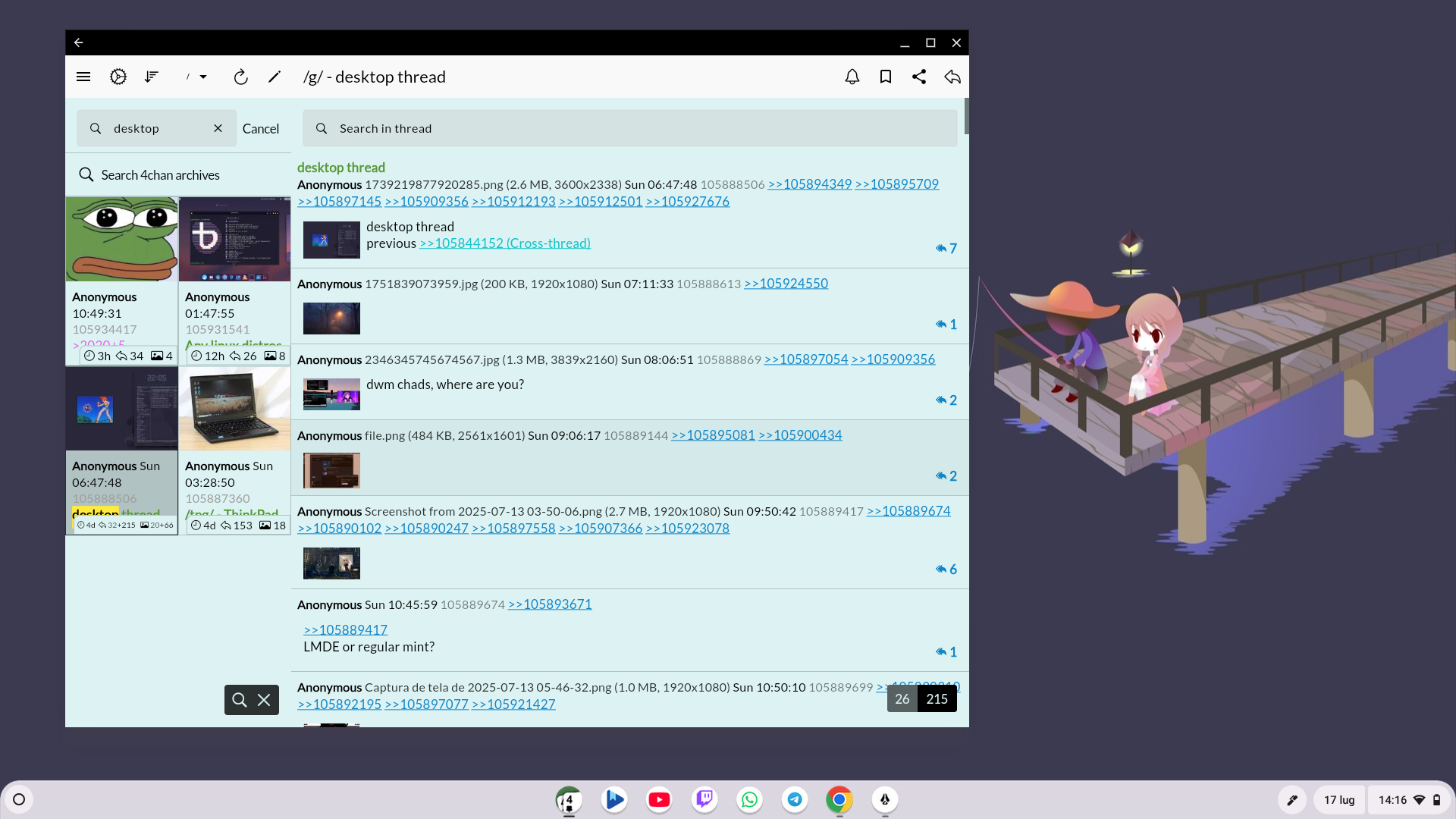The height and width of the screenshot is (819, 1456).
Task: Open the settings cog icon in toolbar
Action: click(x=118, y=77)
